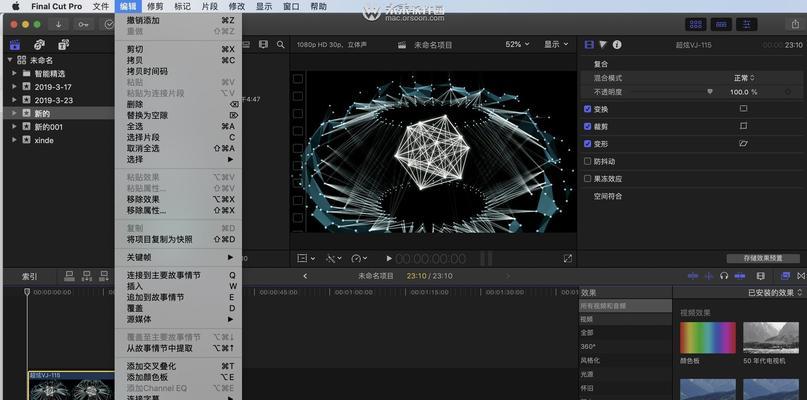Disable the 裁剪 checkbox
This screenshot has width=807, height=400.
click(x=588, y=126)
